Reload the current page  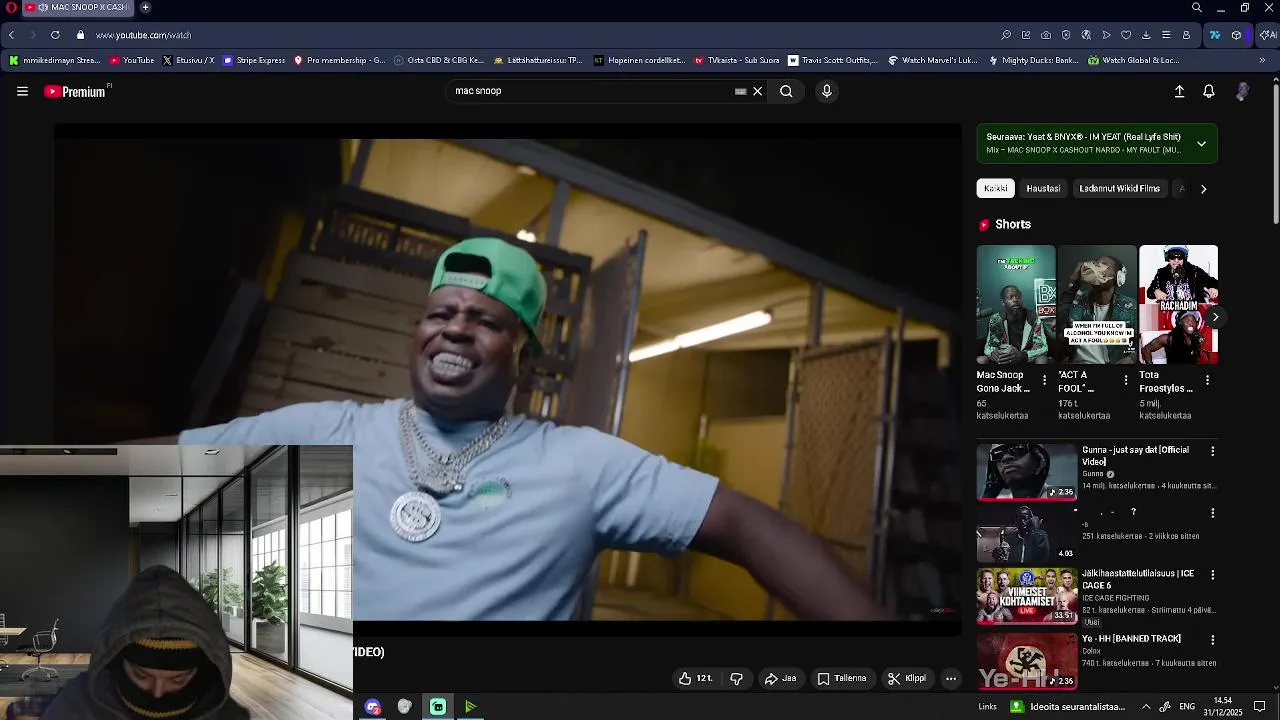[55, 35]
